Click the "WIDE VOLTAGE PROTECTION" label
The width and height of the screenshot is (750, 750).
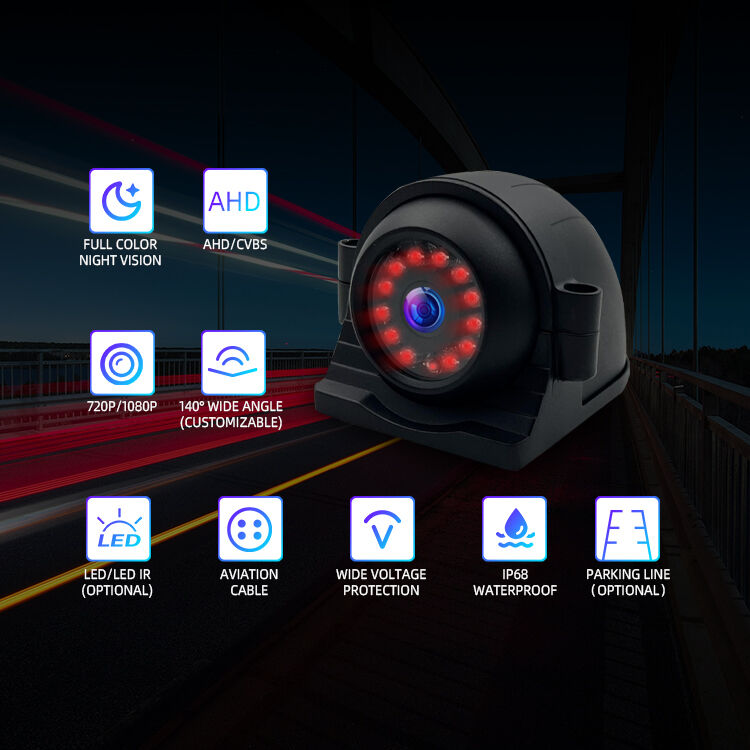pyautogui.click(x=381, y=582)
